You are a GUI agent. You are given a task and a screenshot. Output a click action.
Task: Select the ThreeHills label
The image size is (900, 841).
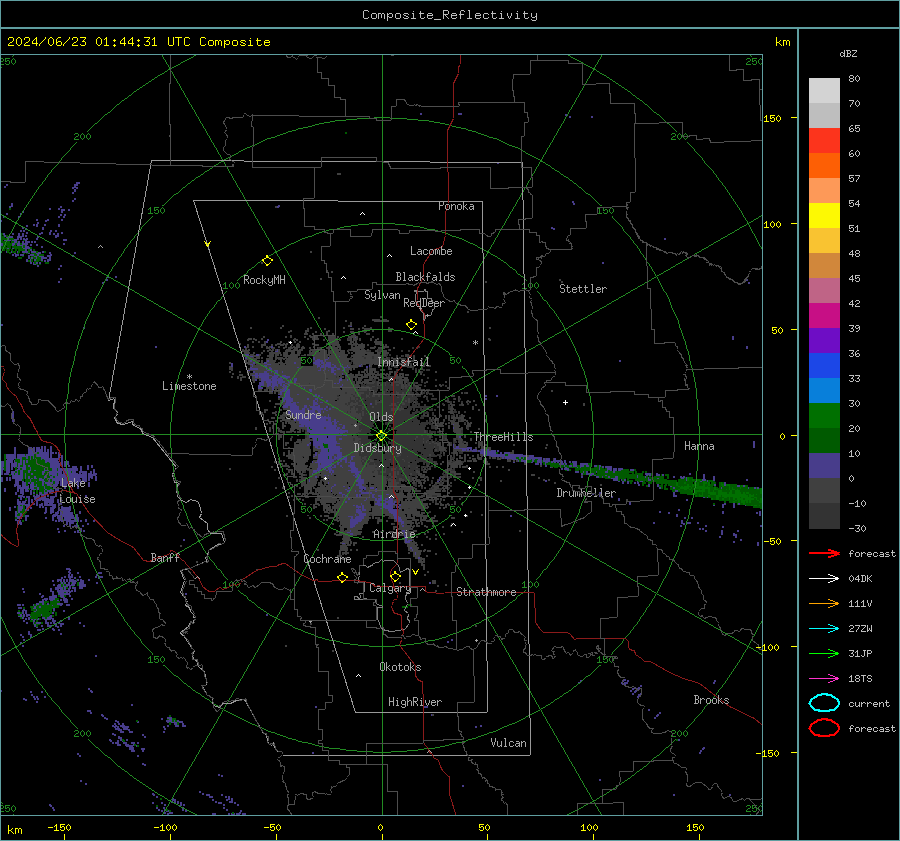pyautogui.click(x=503, y=437)
